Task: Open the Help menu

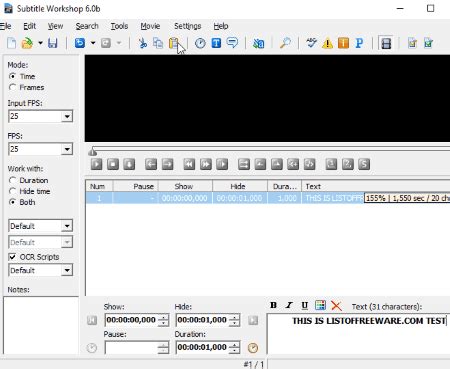Action: click(x=221, y=26)
